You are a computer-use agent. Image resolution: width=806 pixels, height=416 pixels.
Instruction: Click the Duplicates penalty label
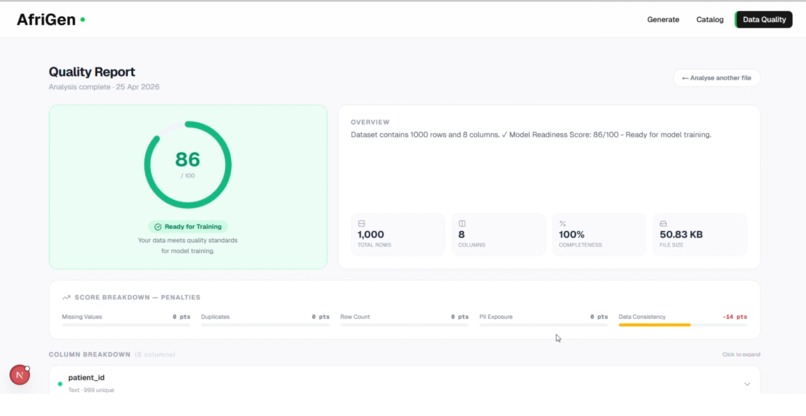[x=215, y=317]
